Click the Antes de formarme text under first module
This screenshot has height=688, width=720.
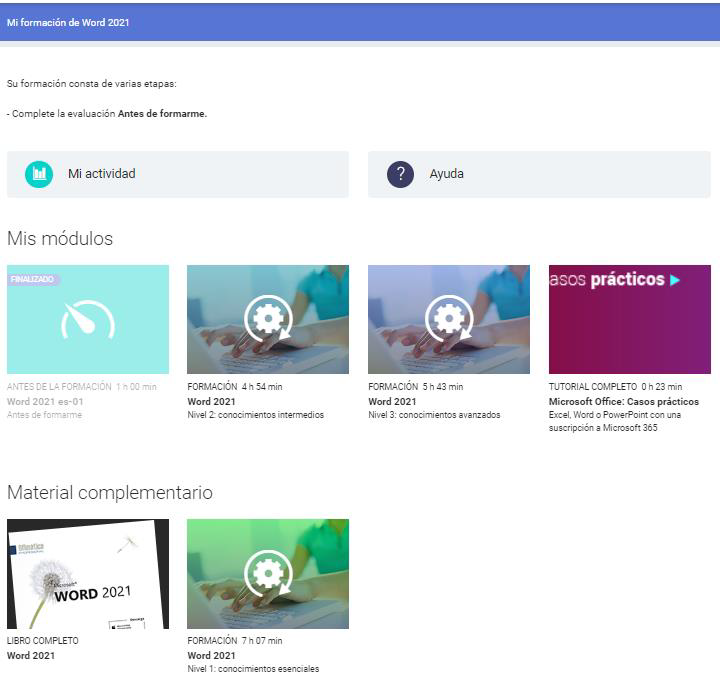tap(44, 415)
